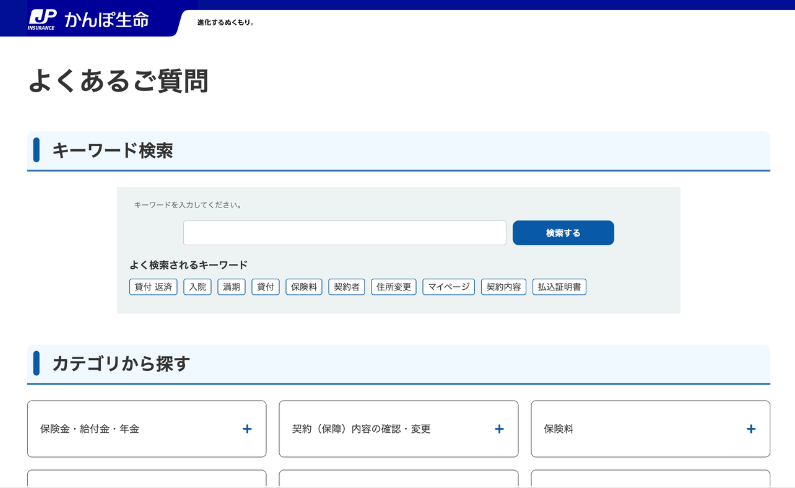Select the 満期 keyword tag
Image resolution: width=795 pixels, height=488 pixels.
(x=231, y=287)
